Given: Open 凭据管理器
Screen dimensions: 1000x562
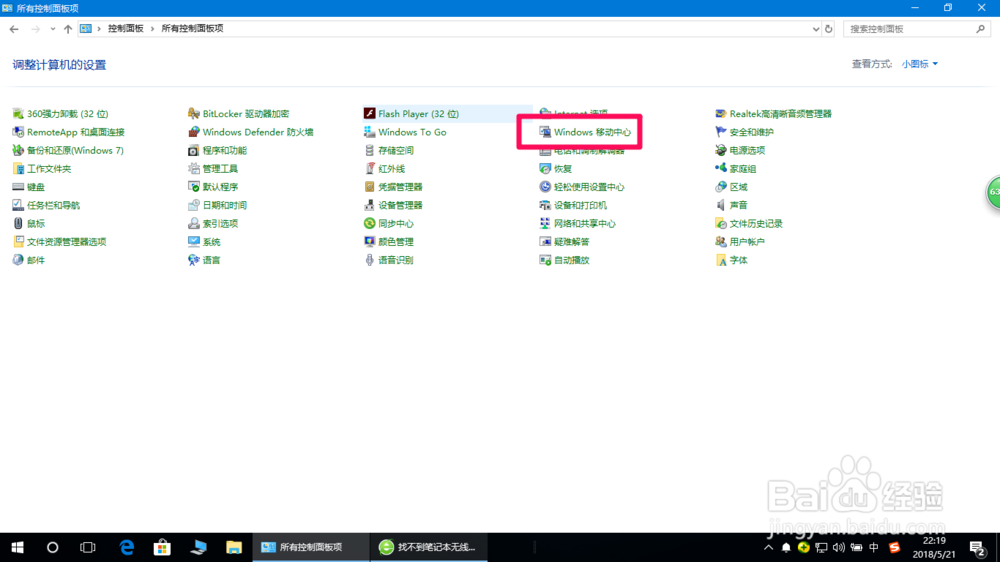Looking at the screenshot, I should click(x=393, y=187).
